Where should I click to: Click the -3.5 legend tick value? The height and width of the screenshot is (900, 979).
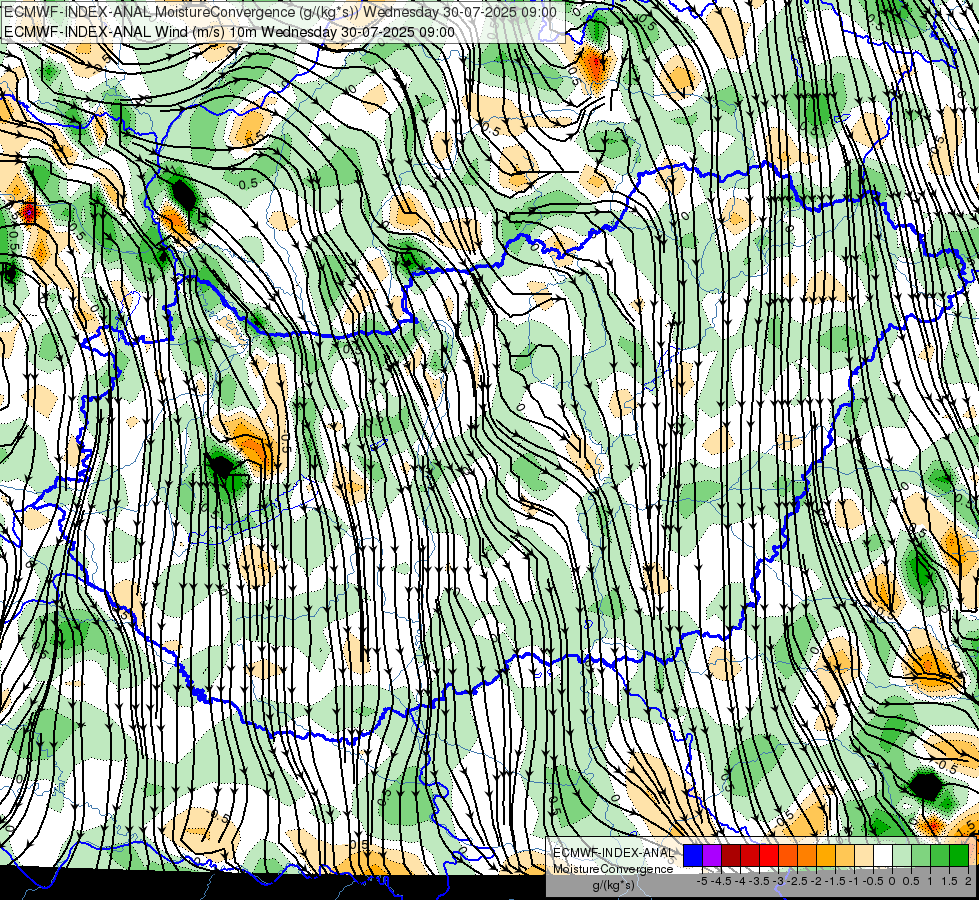coord(760,881)
